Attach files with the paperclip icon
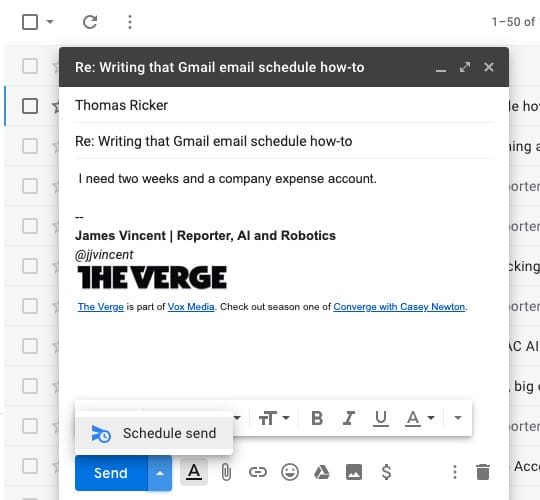Image resolution: width=540 pixels, height=500 pixels. click(x=226, y=472)
